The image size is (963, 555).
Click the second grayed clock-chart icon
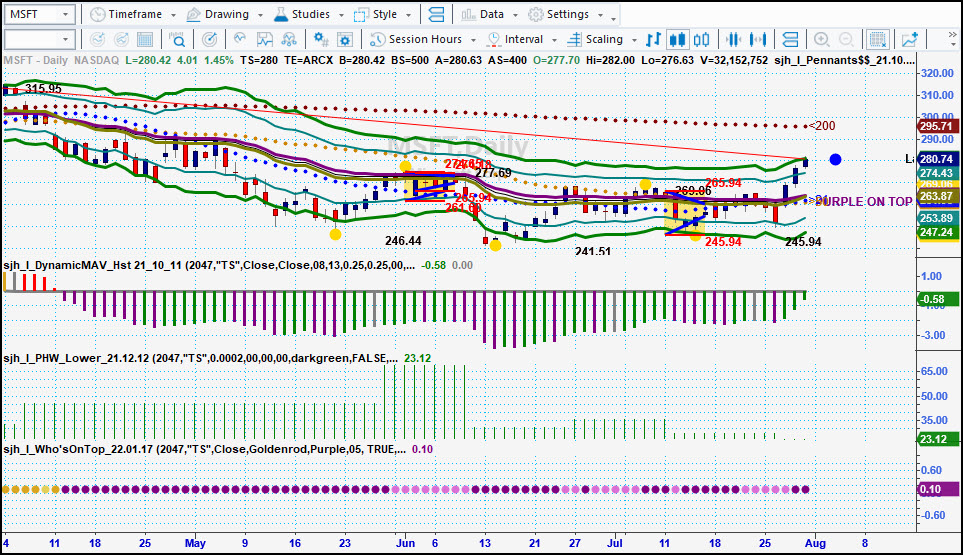(x=122, y=39)
